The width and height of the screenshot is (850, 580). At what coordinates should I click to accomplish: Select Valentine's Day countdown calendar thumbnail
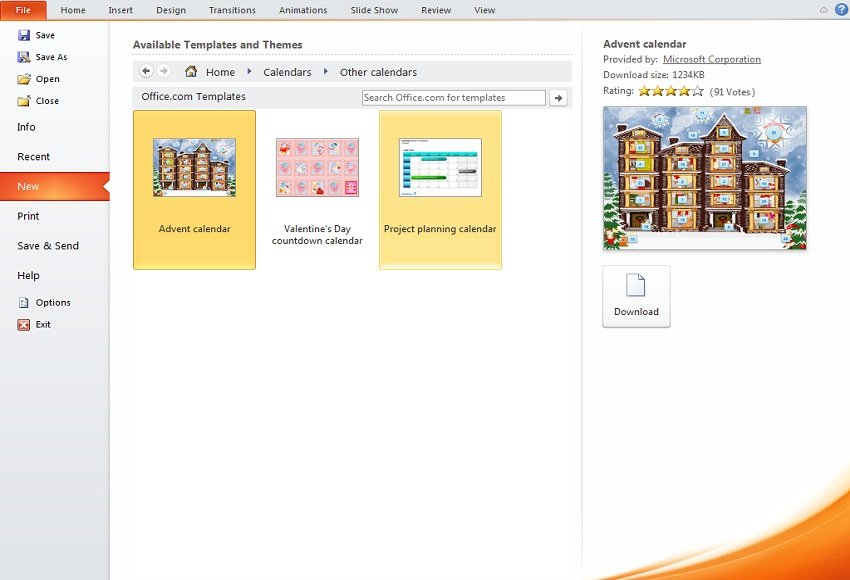[317, 167]
